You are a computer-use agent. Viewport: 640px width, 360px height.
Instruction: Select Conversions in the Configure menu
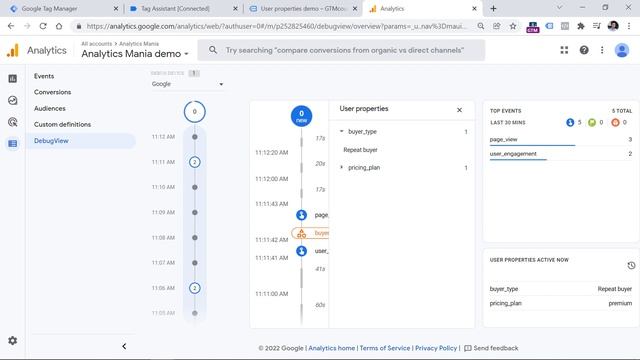(53, 92)
